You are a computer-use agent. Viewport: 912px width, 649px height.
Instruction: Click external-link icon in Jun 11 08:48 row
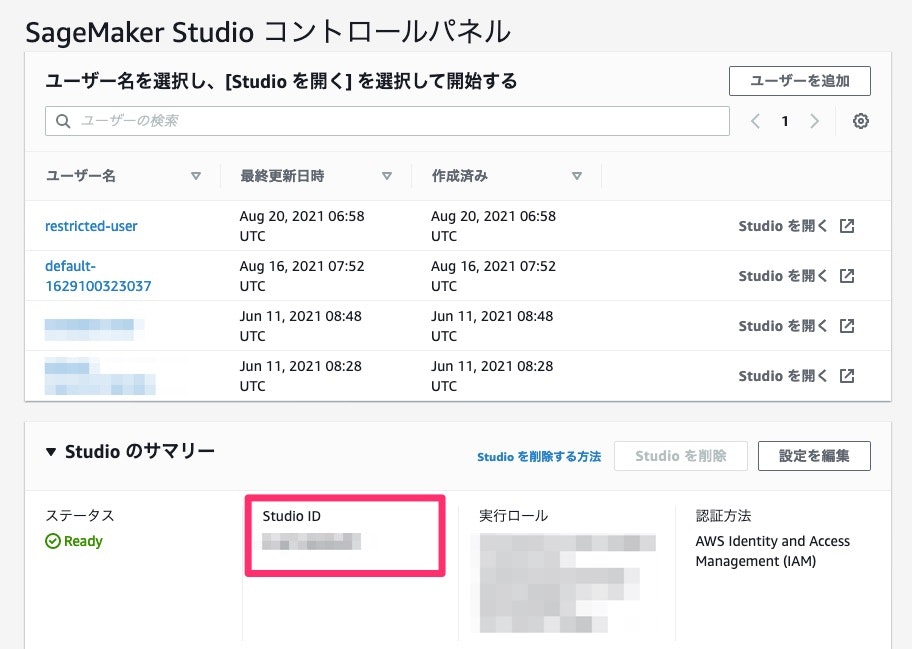[x=847, y=326]
